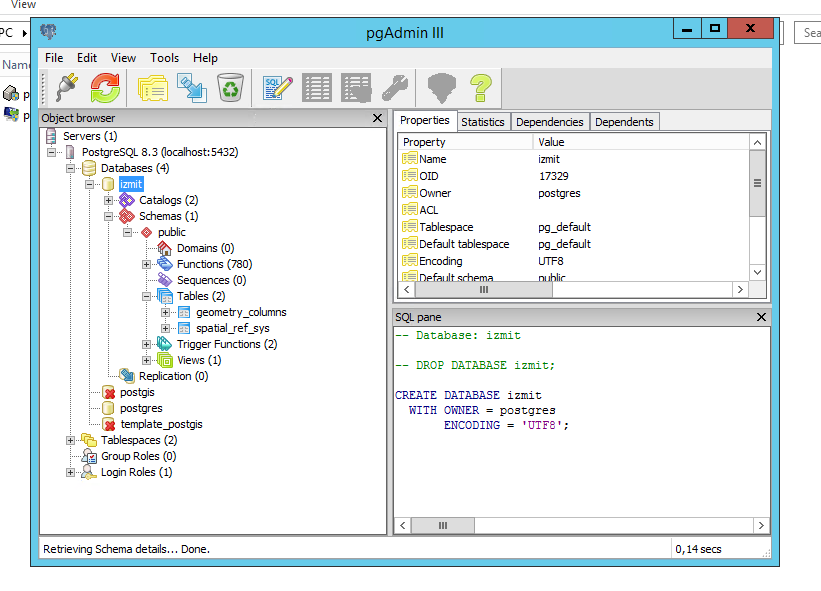Expand the Login Roles (1) node

click(x=70, y=472)
